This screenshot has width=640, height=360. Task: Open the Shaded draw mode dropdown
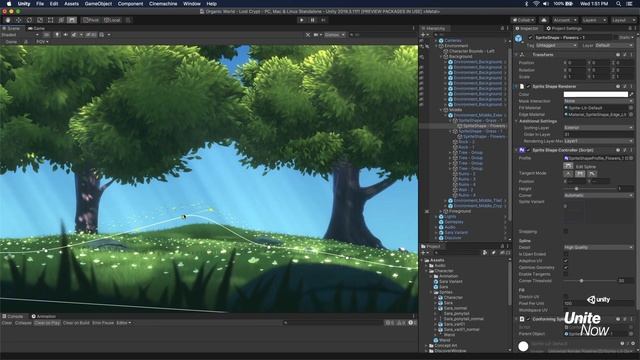[20, 35]
